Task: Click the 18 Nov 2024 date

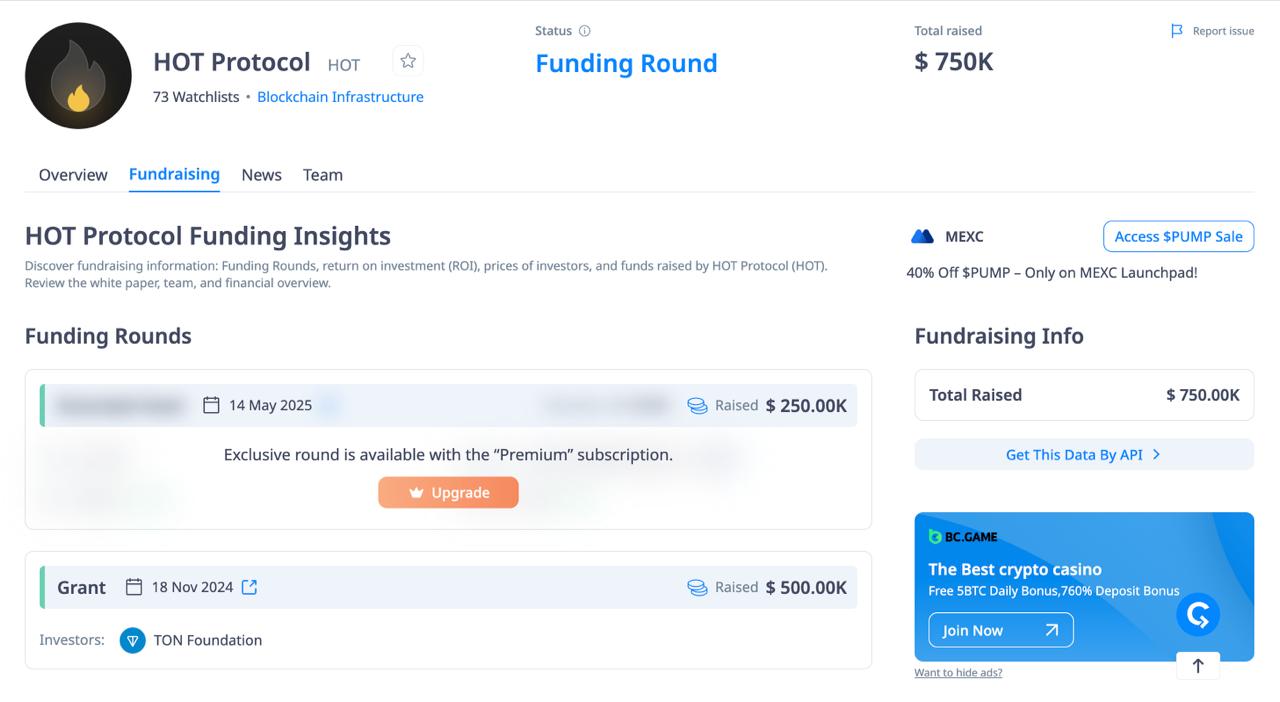Action: [192, 587]
